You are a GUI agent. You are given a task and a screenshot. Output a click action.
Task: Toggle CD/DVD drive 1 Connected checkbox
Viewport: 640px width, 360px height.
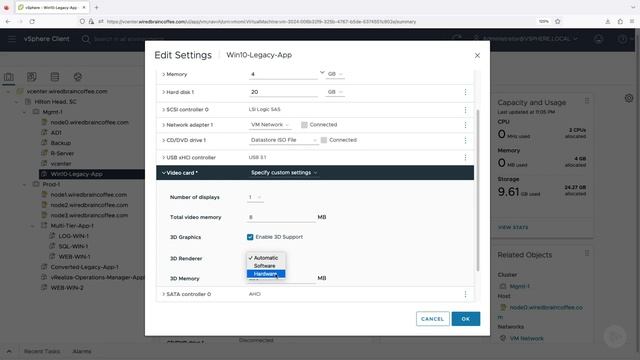tap(324, 140)
